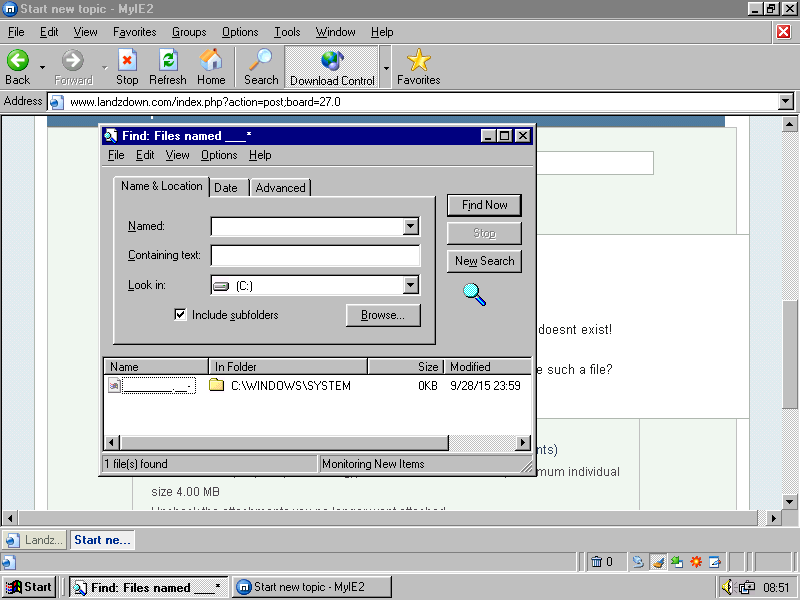Click the Back navigation icon
This screenshot has width=800, height=600.
[x=18, y=61]
